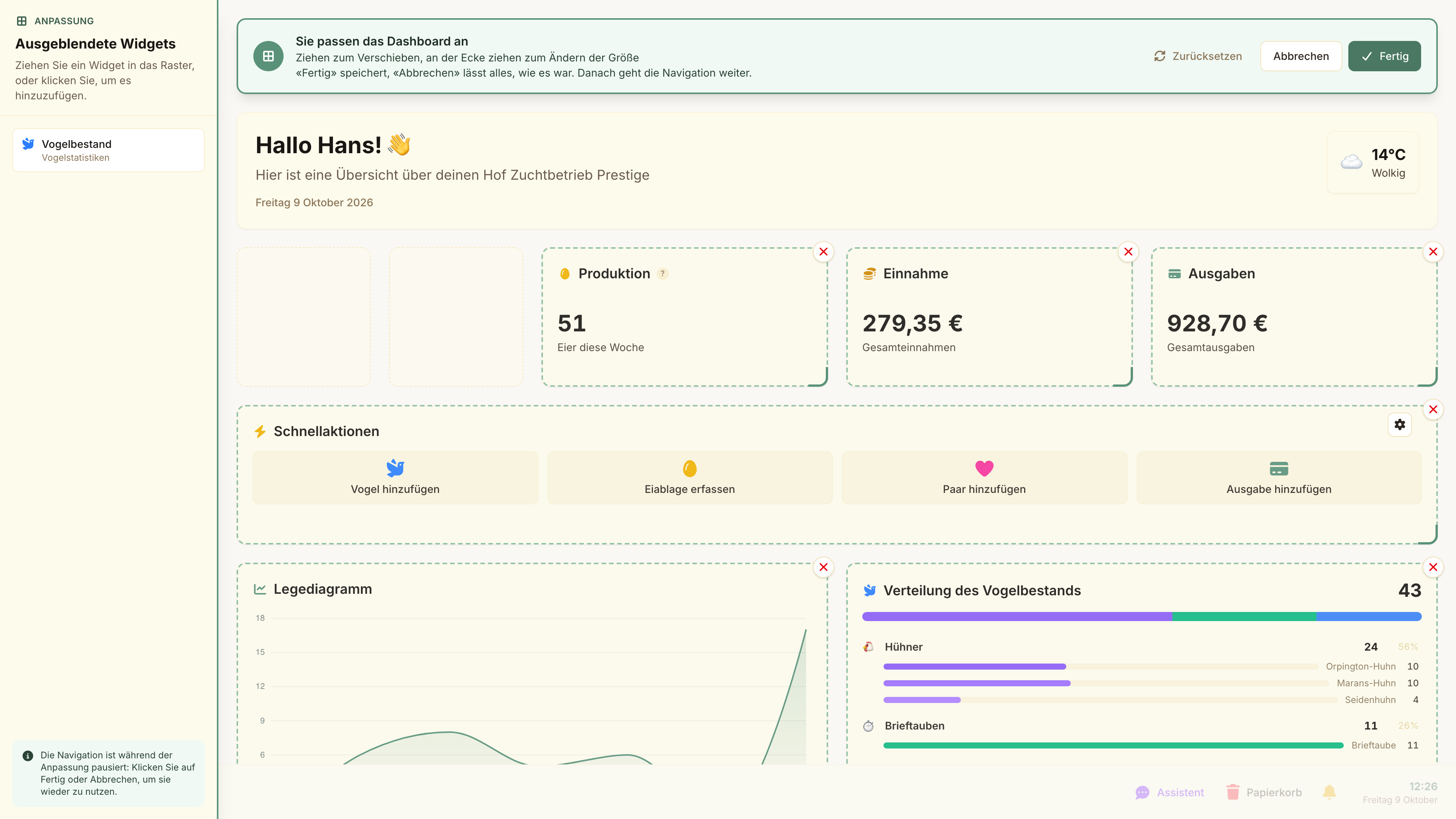Click the "928,70 €" expenses value
The image size is (1456, 819).
click(1217, 323)
